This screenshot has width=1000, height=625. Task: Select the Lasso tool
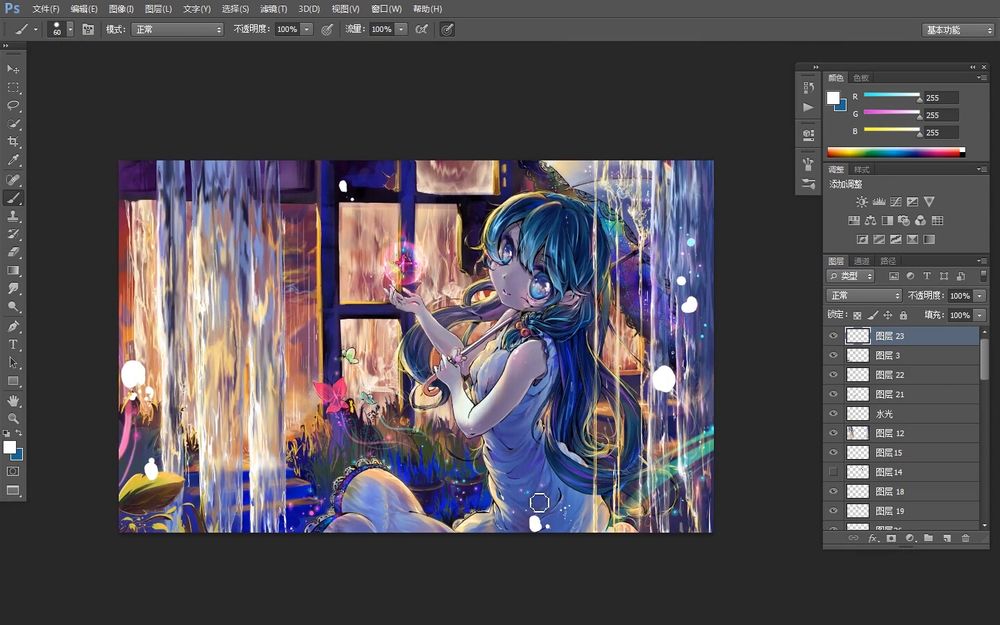tap(14, 105)
